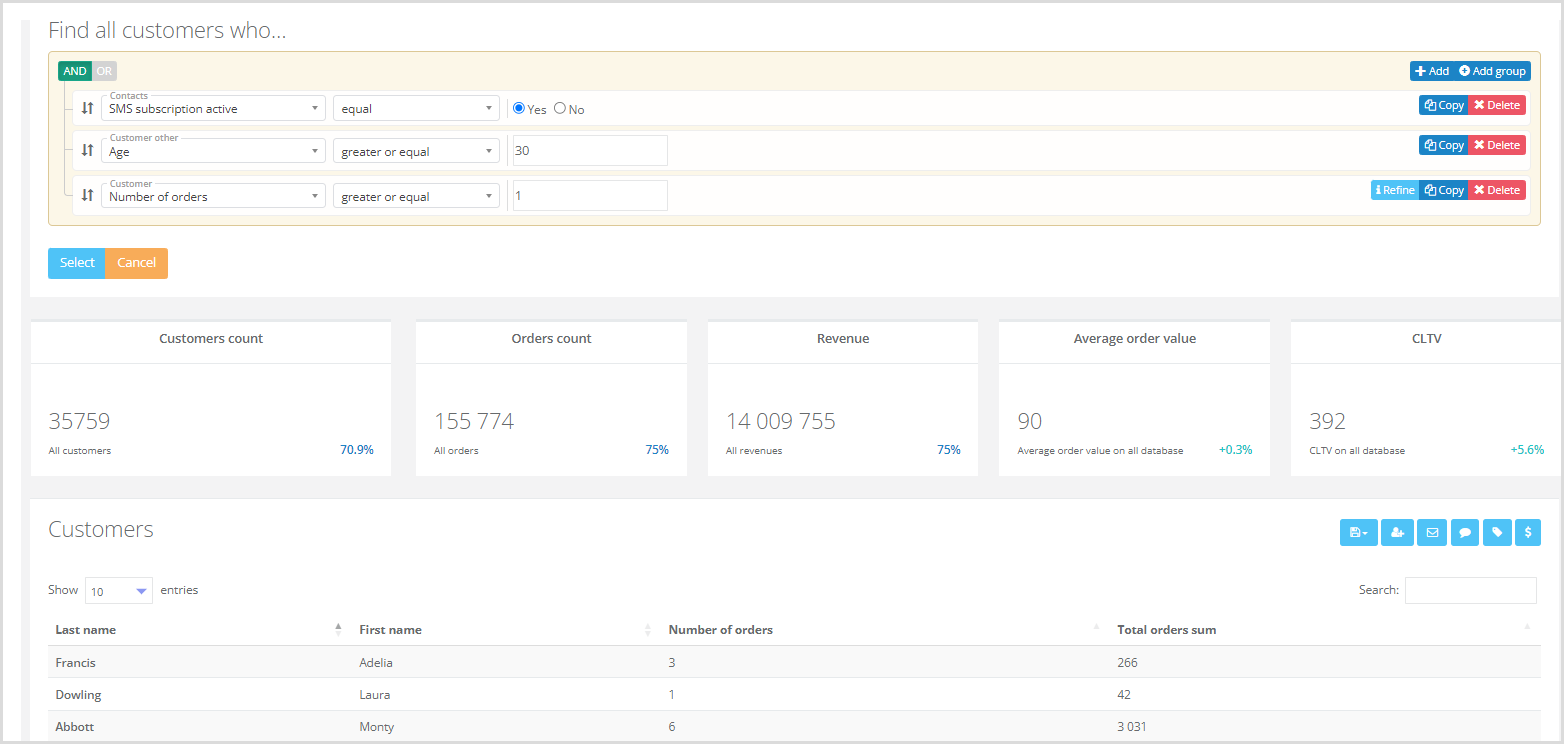Screen dimensions: 1565x744
Task: Click the sort handle on SMS subscription rule
Action: (87, 108)
